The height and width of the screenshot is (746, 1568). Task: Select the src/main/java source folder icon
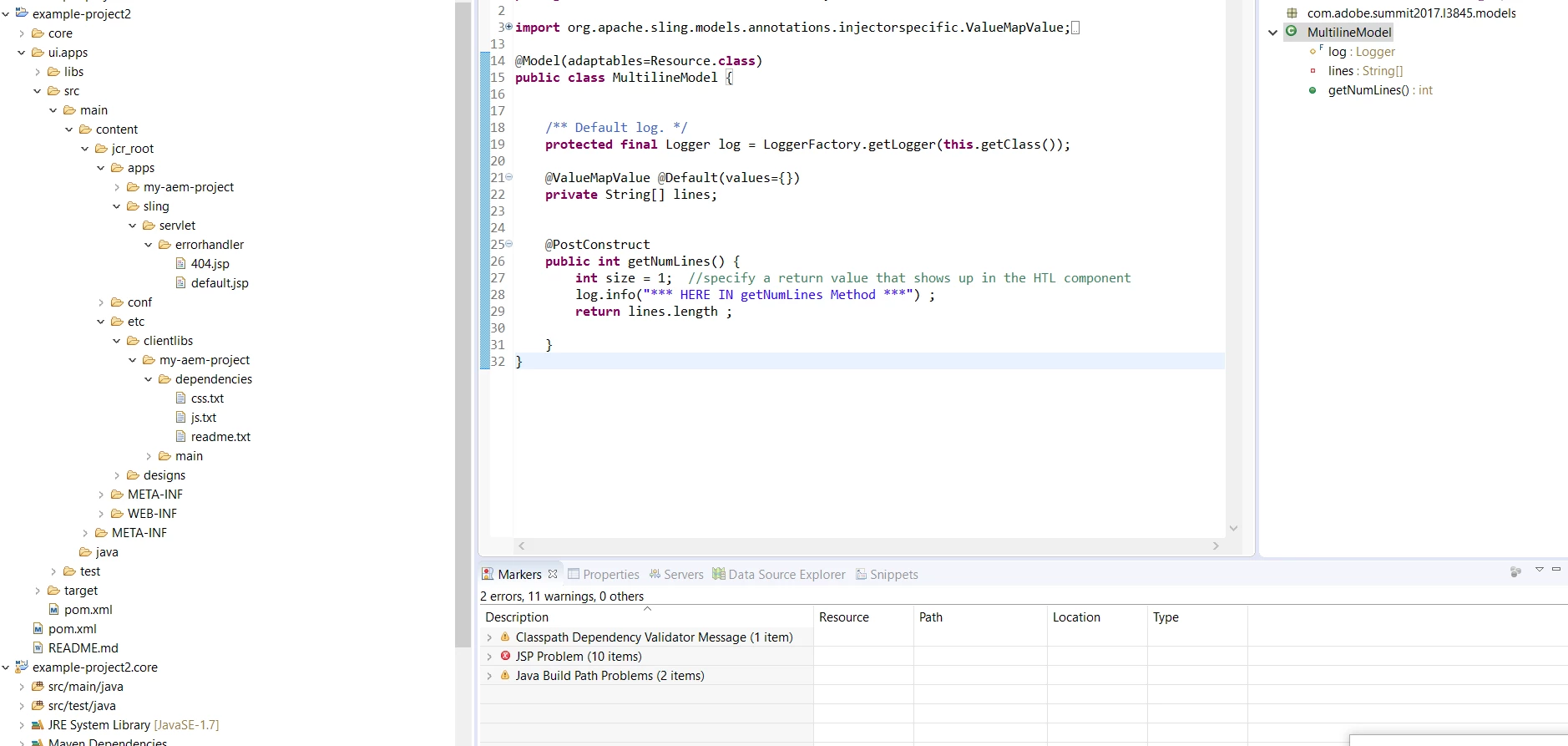point(38,686)
